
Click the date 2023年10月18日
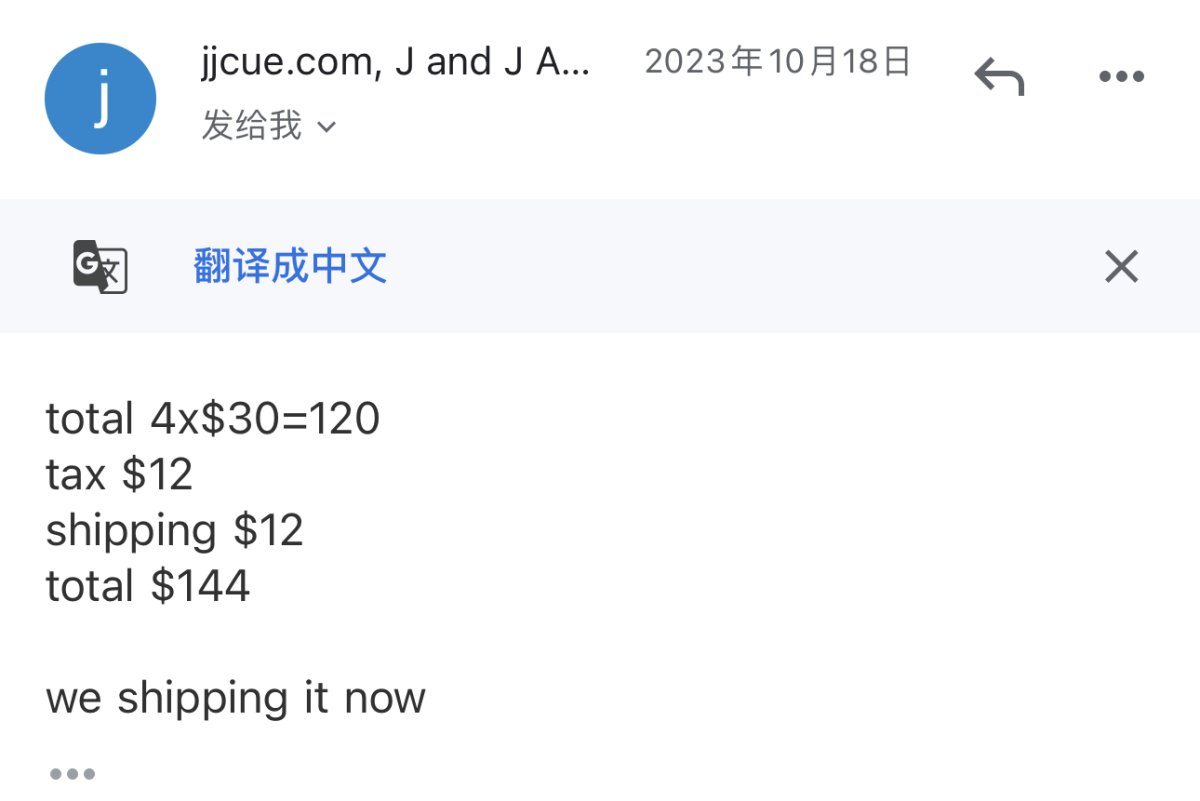(x=778, y=62)
